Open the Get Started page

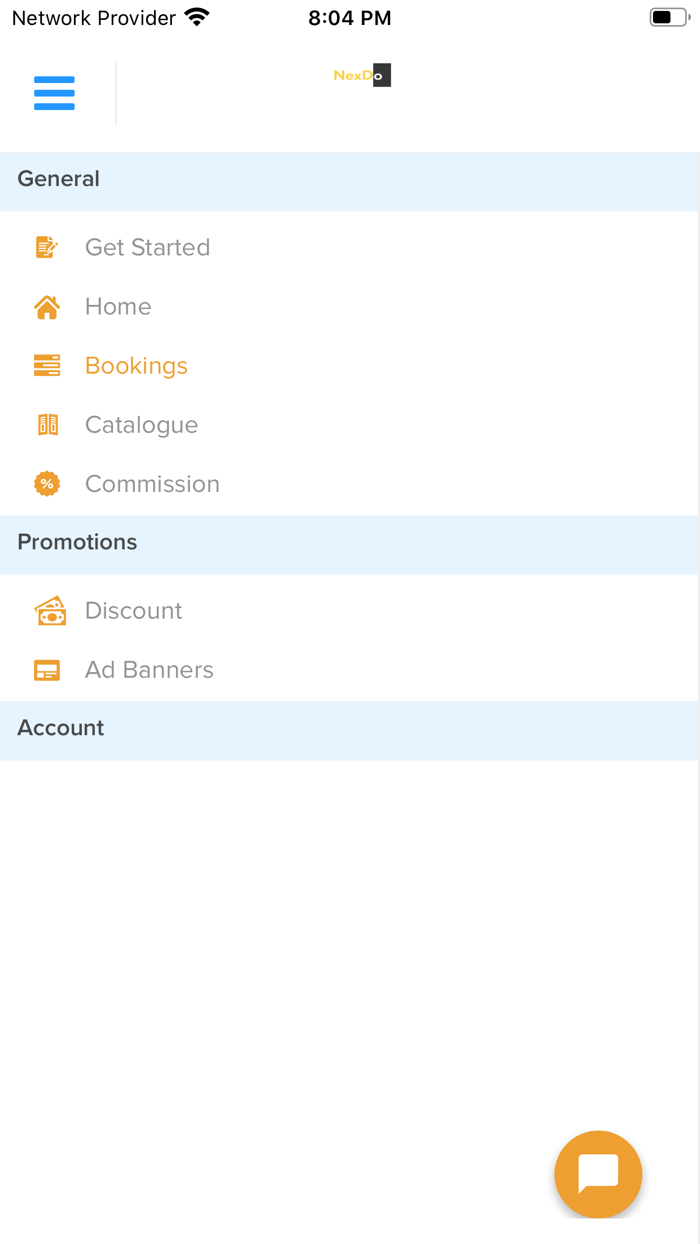tap(147, 246)
